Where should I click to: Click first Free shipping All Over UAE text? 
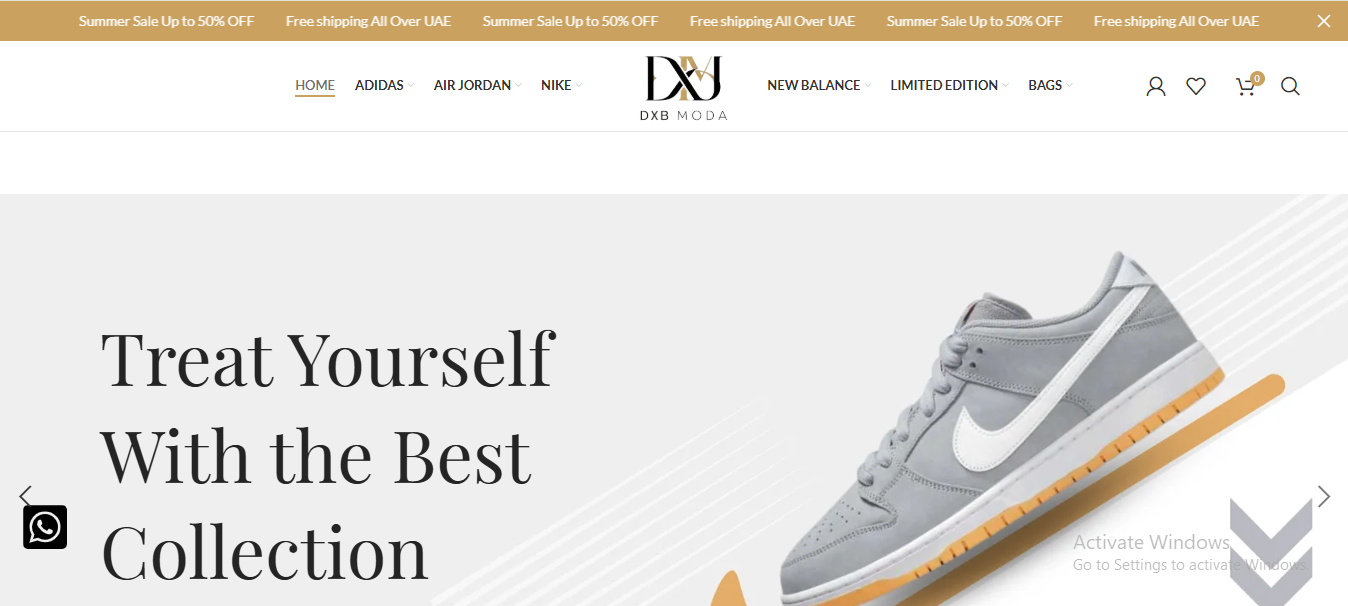coord(368,21)
